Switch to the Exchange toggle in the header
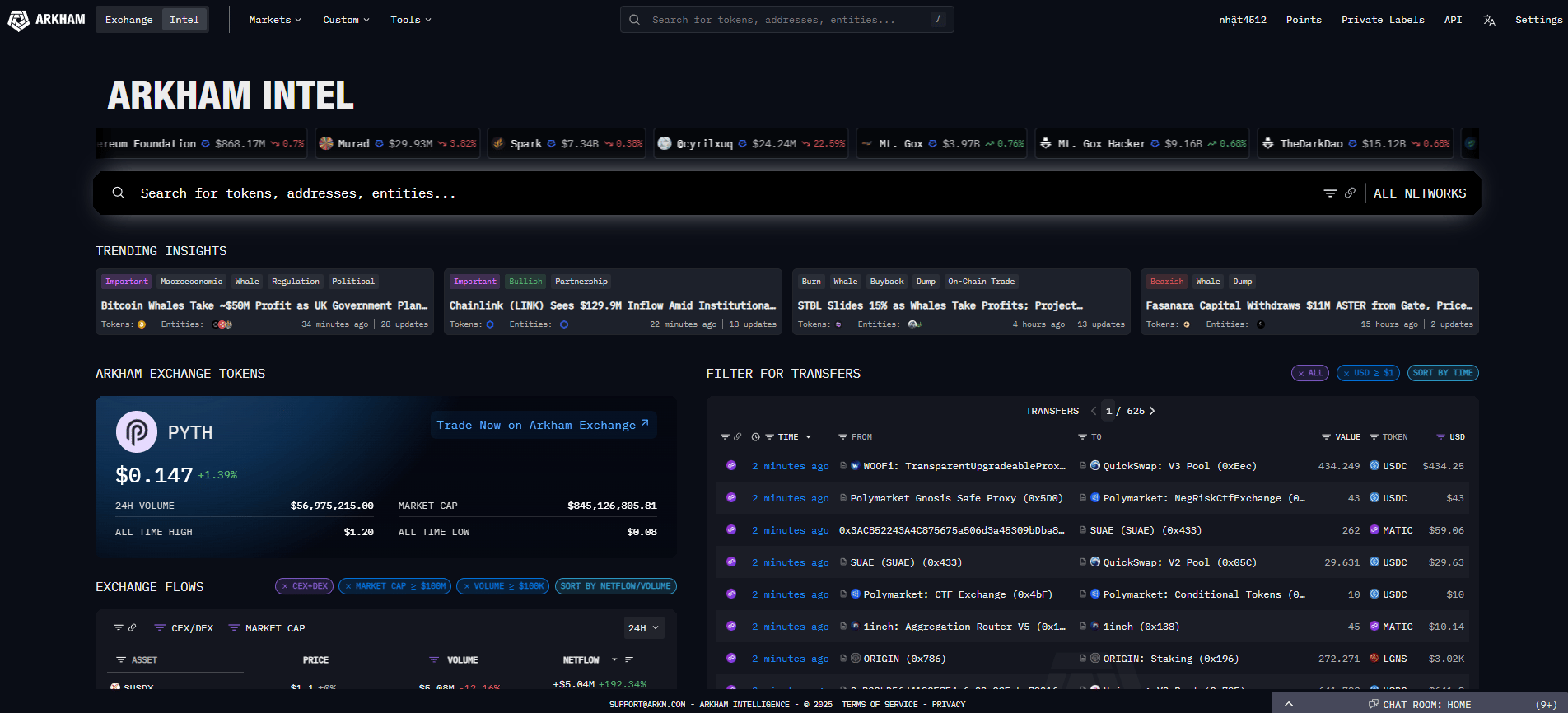 tap(128, 20)
